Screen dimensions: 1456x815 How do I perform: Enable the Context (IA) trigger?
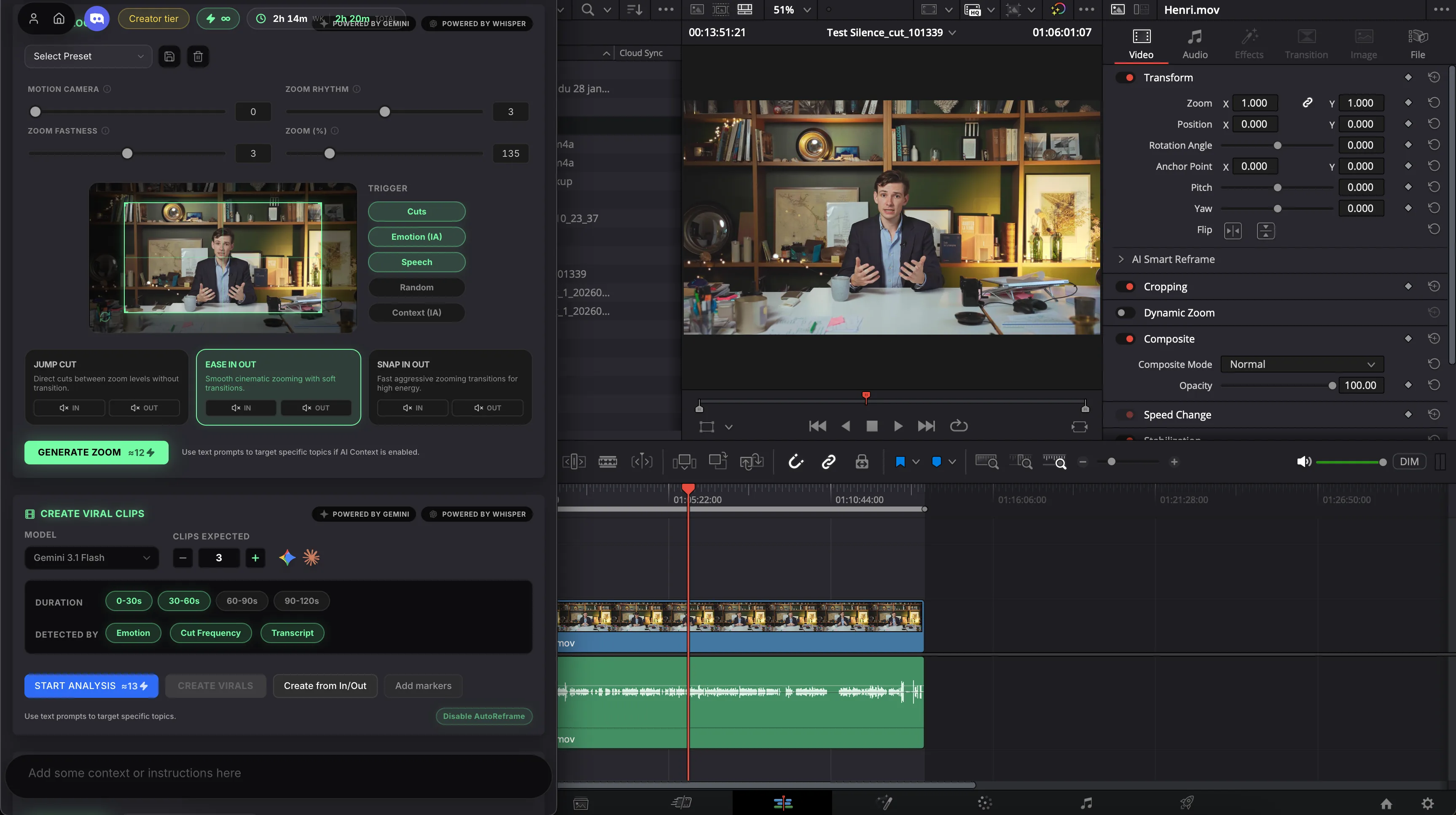click(416, 313)
